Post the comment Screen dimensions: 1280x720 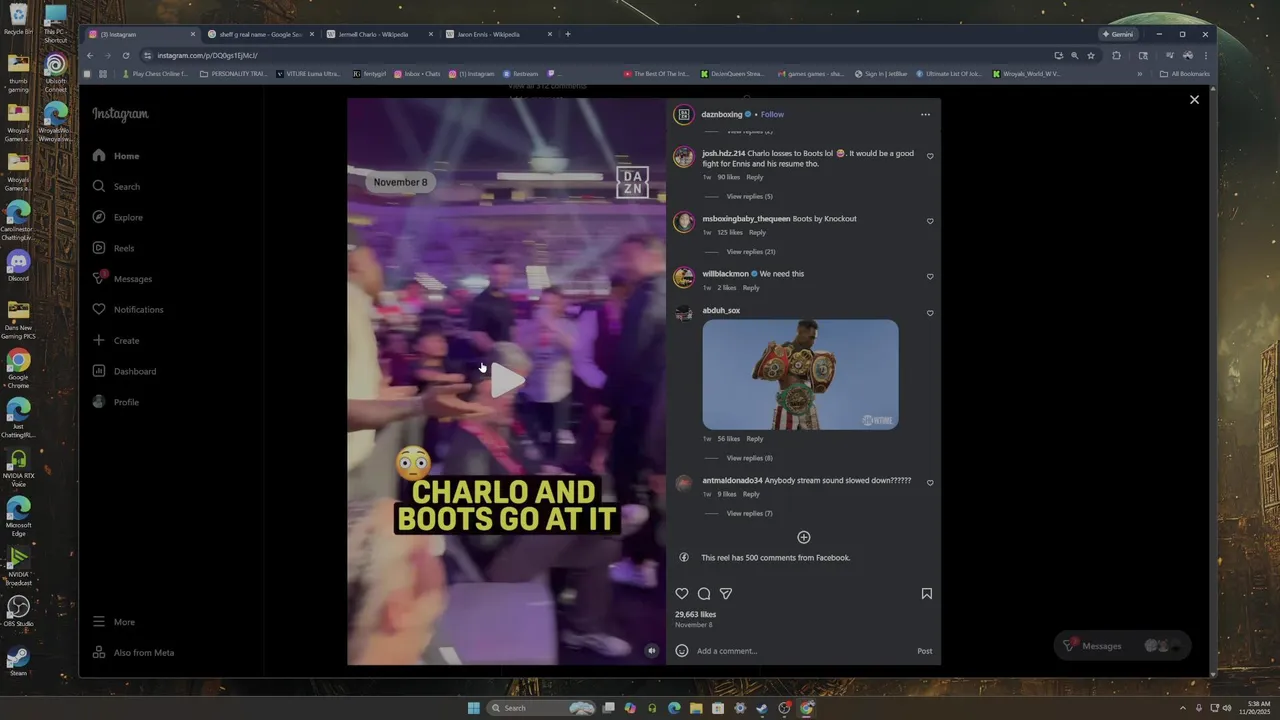(925, 652)
